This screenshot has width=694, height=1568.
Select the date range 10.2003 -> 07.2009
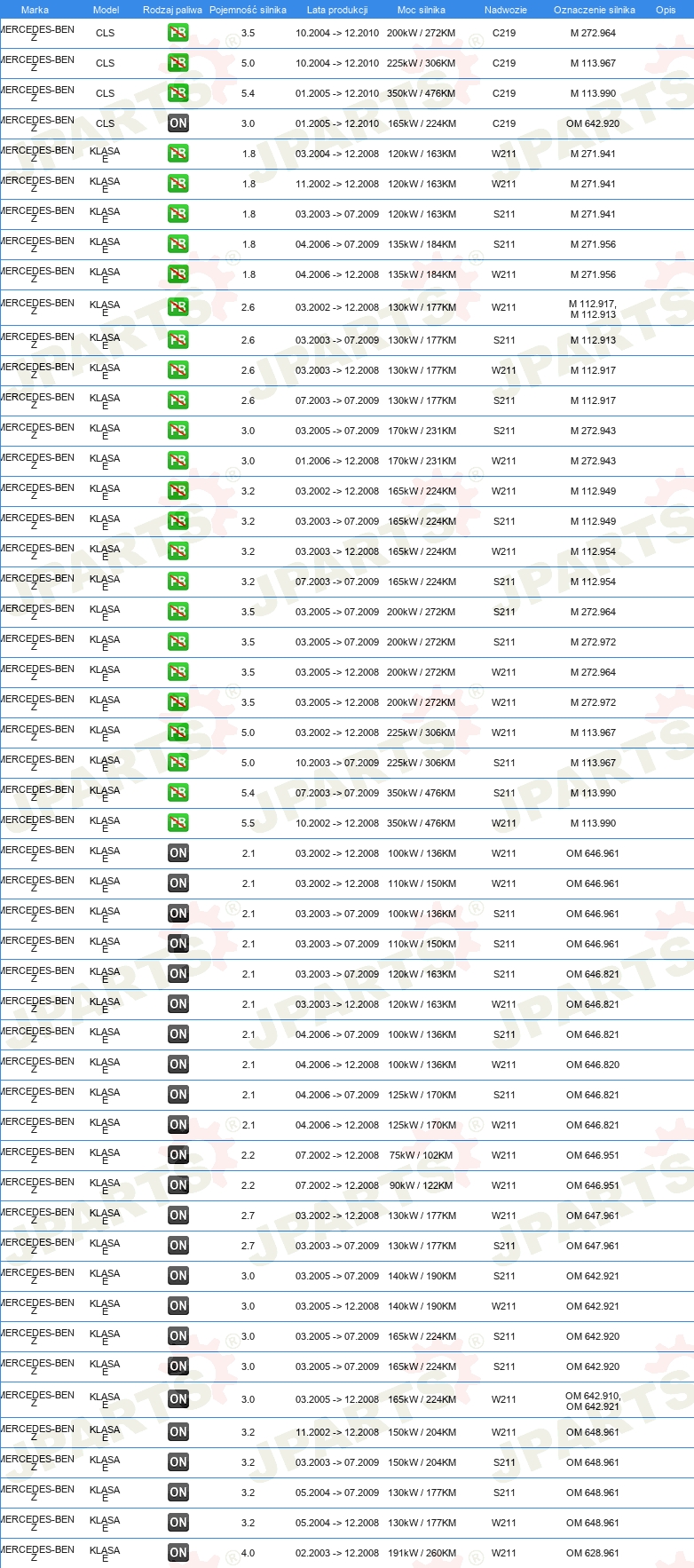337,763
